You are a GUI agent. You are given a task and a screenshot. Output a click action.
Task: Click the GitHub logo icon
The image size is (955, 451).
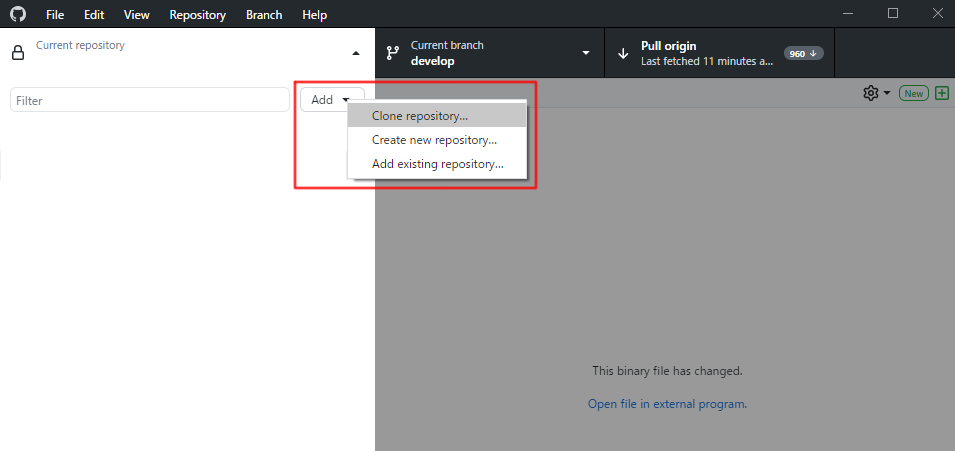[x=18, y=14]
